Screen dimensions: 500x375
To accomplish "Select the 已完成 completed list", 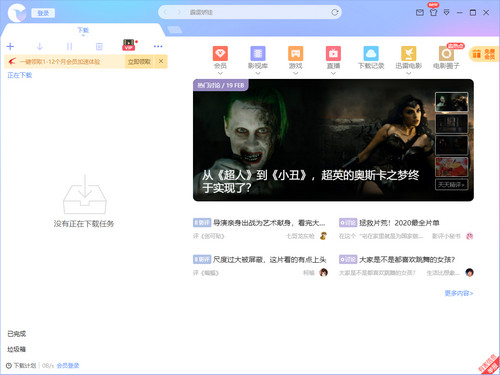I will (x=17, y=334).
